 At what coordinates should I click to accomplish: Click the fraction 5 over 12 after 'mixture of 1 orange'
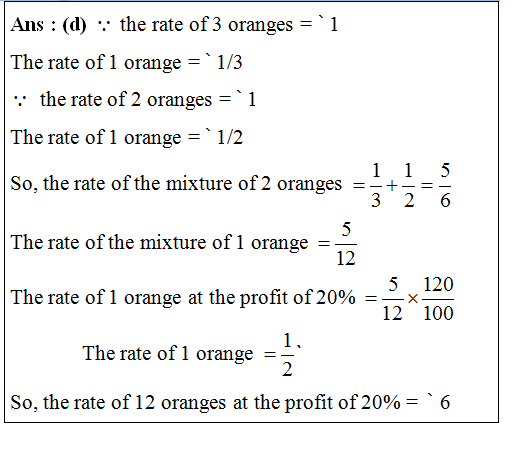point(346,244)
